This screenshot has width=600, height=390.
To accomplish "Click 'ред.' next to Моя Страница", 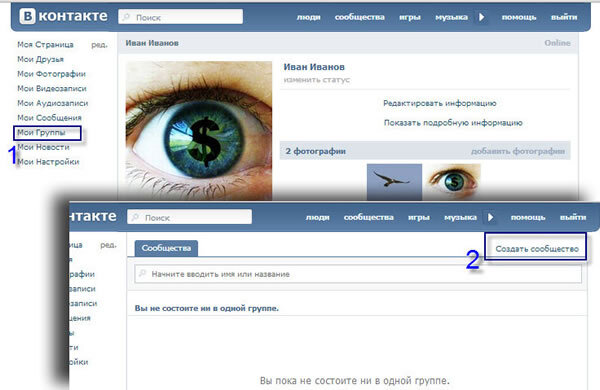I will coord(99,45).
